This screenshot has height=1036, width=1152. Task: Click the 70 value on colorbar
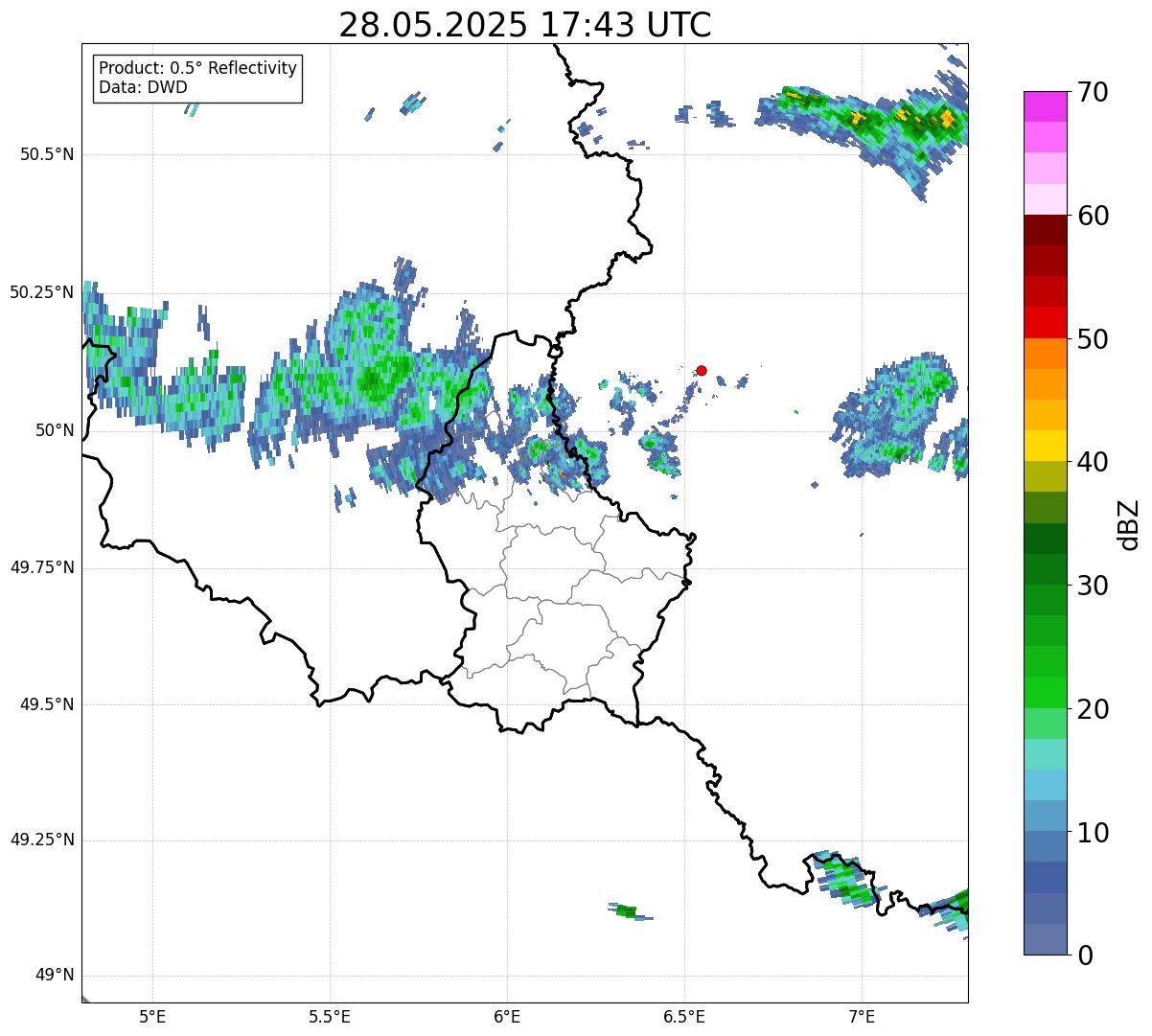1093,92
